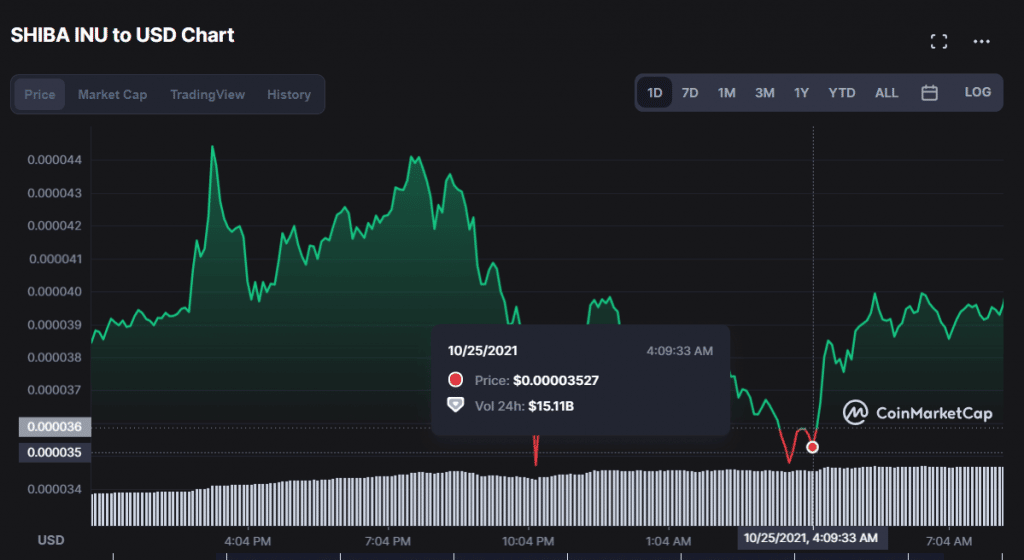Show year-to-date YTD range
Viewport: 1024px width, 560px height.
[841, 93]
